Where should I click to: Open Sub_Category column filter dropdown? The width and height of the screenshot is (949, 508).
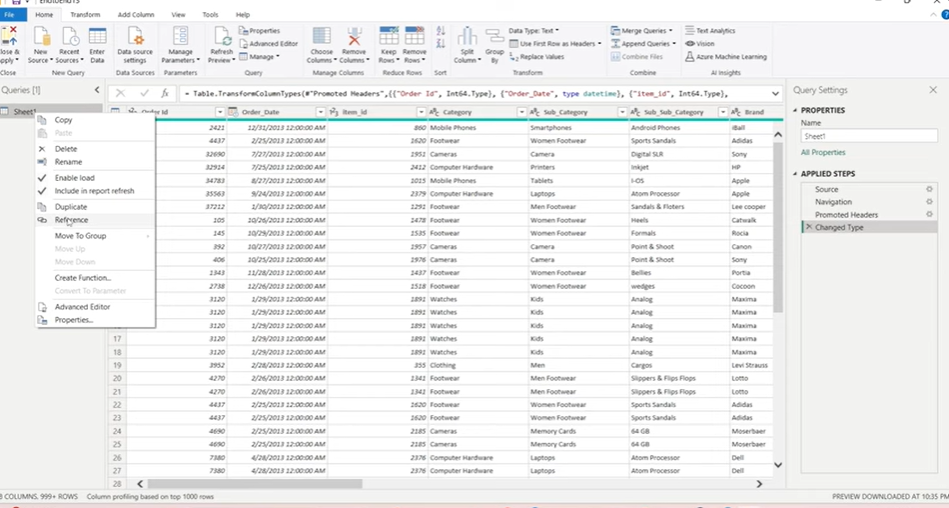(x=622, y=112)
